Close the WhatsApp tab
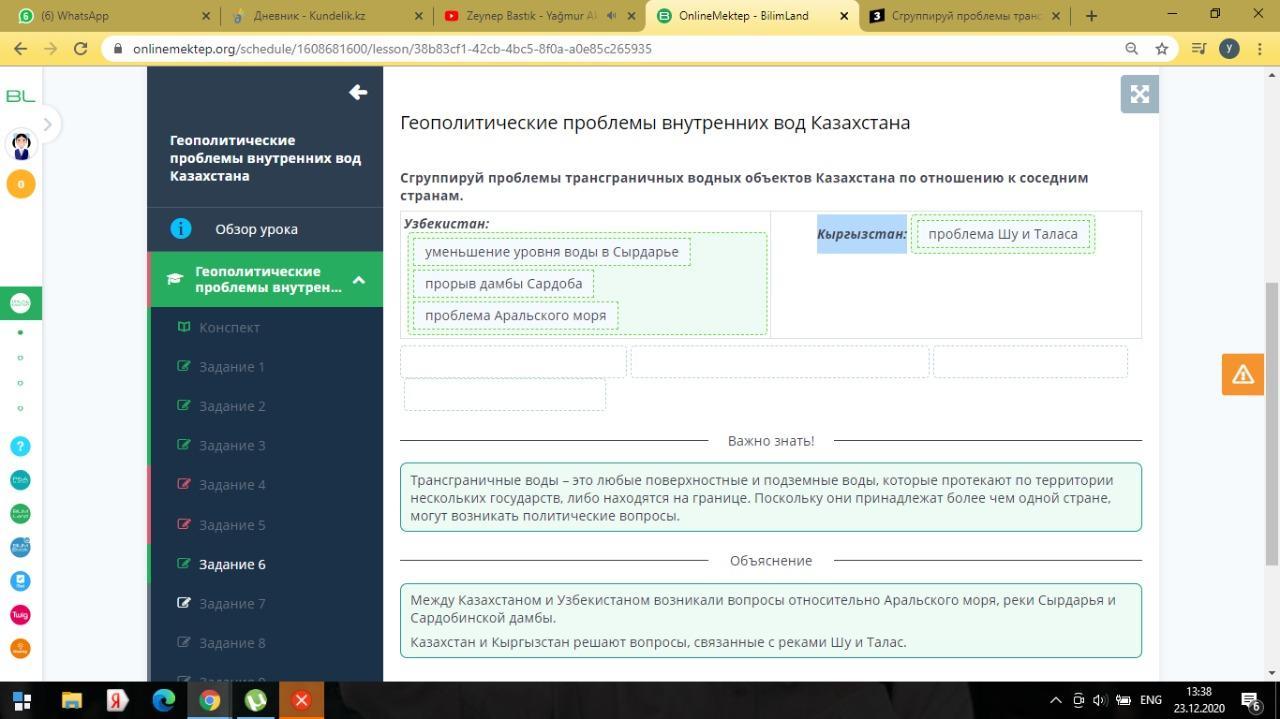Image resolution: width=1280 pixels, height=719 pixels. pyautogui.click(x=206, y=16)
